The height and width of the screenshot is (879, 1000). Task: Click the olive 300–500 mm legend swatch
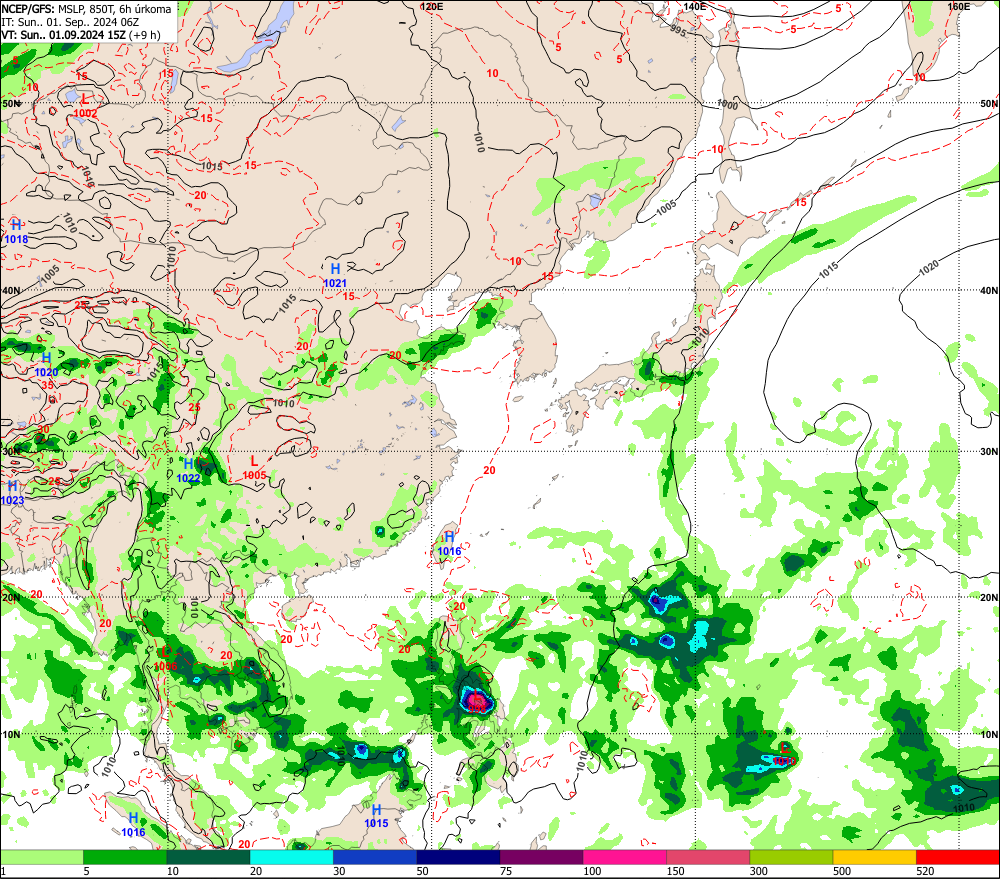[x=791, y=857]
